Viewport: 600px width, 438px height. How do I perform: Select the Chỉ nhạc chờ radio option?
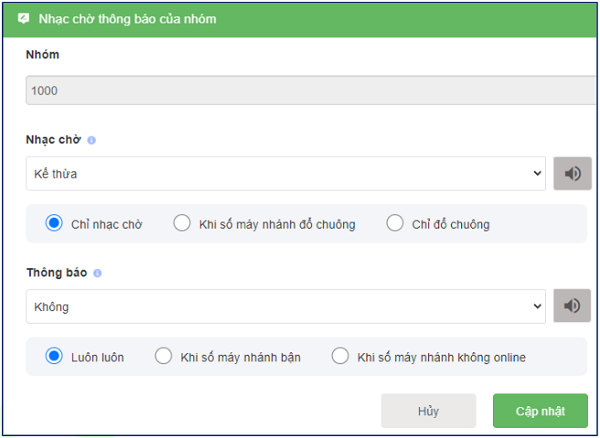coord(54,223)
